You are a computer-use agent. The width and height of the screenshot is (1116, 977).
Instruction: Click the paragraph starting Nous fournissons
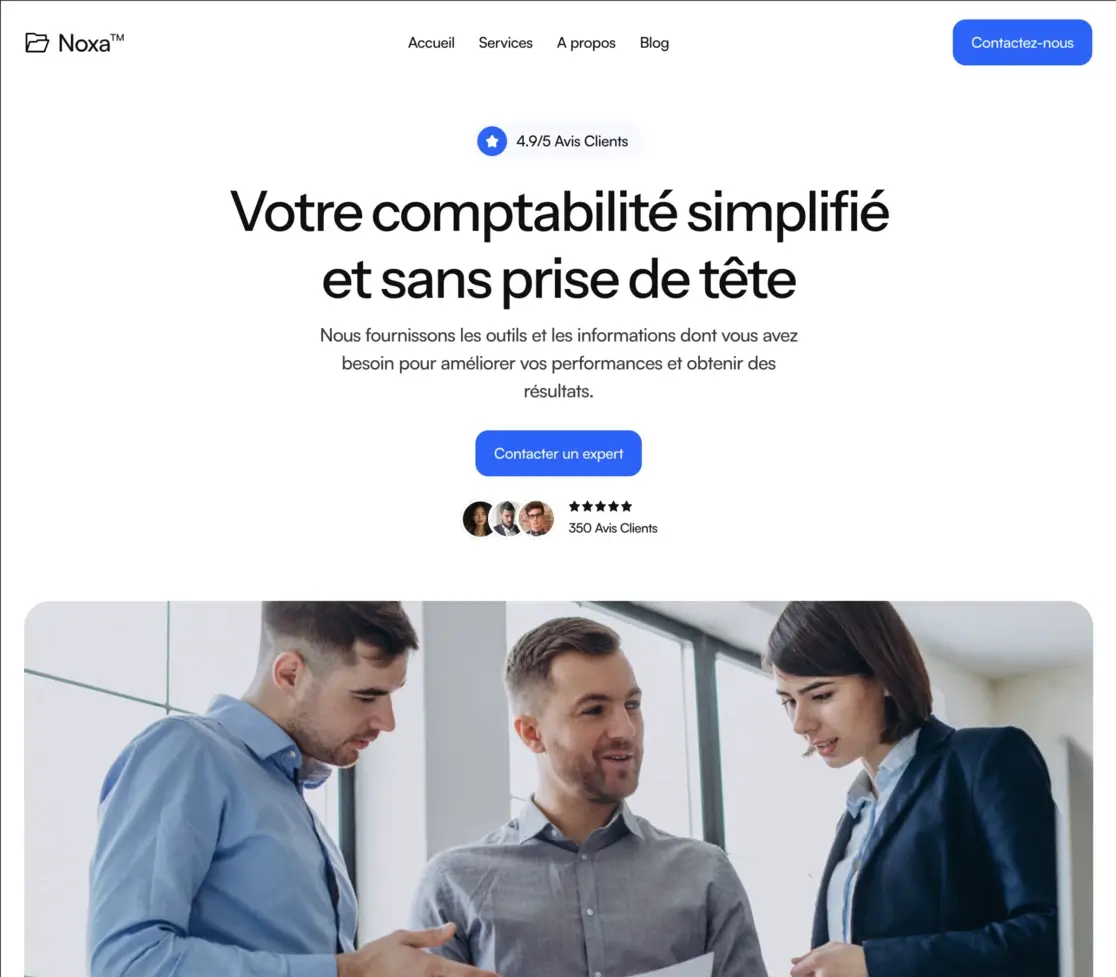[559, 363]
